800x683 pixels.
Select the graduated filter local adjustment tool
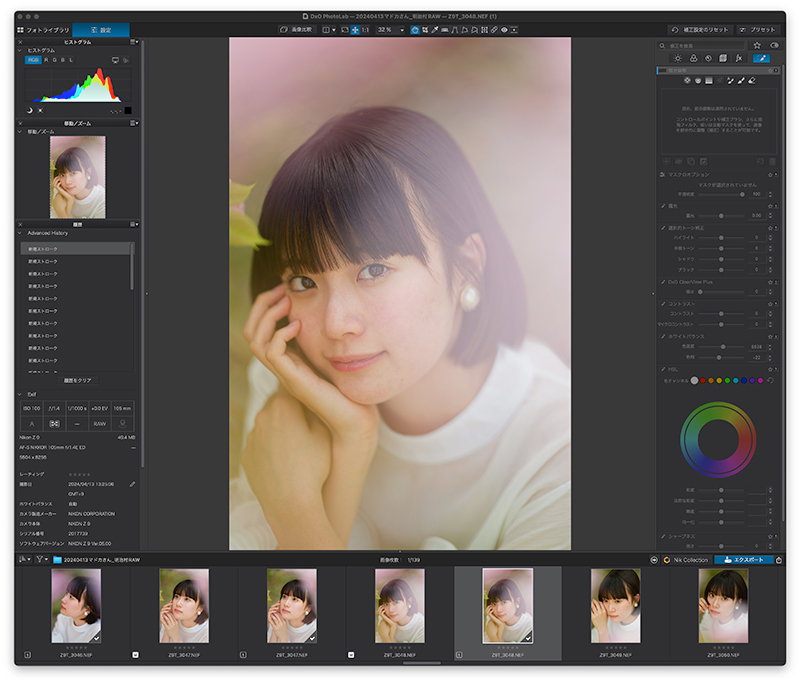[709, 80]
